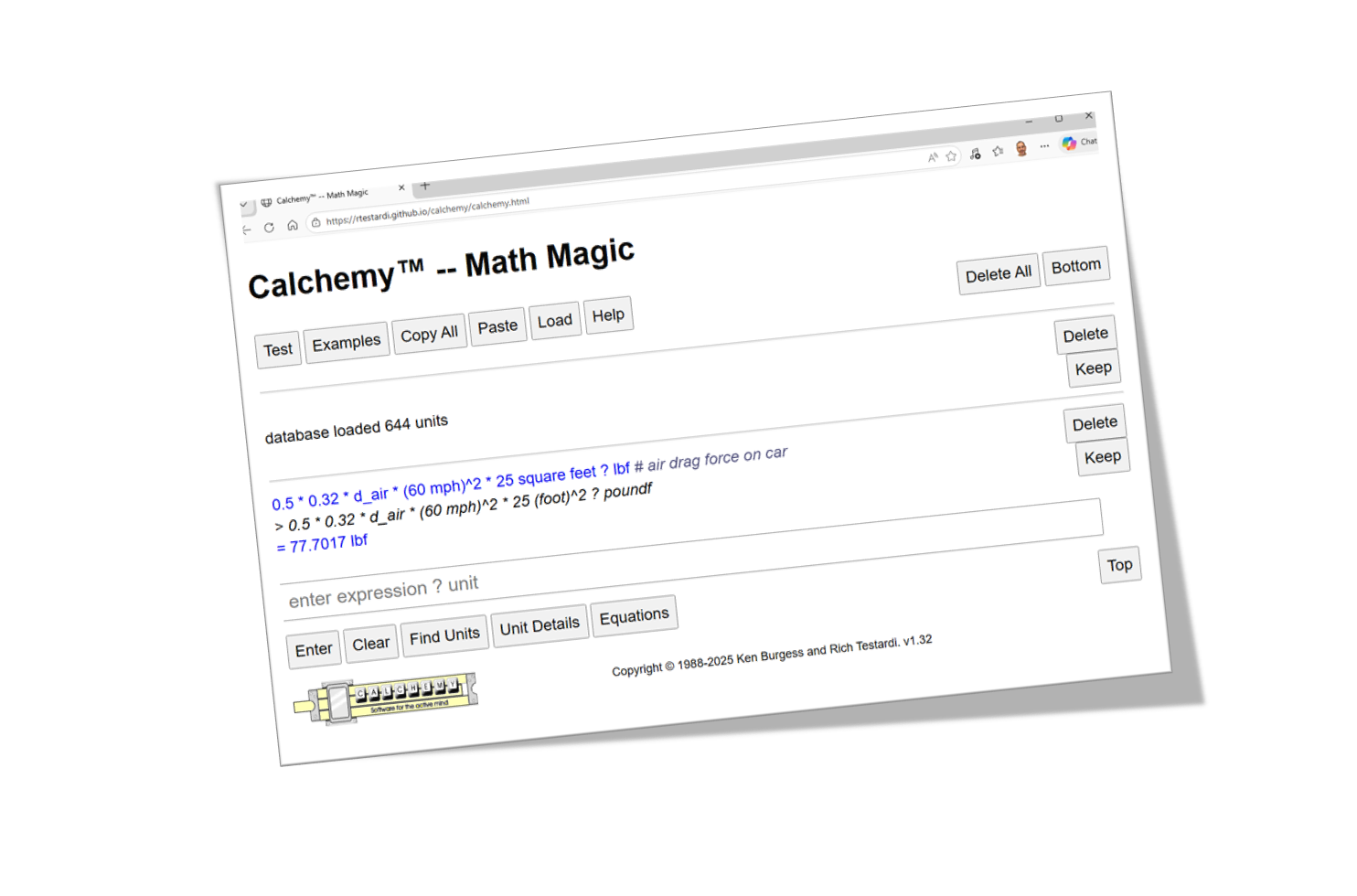Open the media controls music icon

(x=976, y=154)
